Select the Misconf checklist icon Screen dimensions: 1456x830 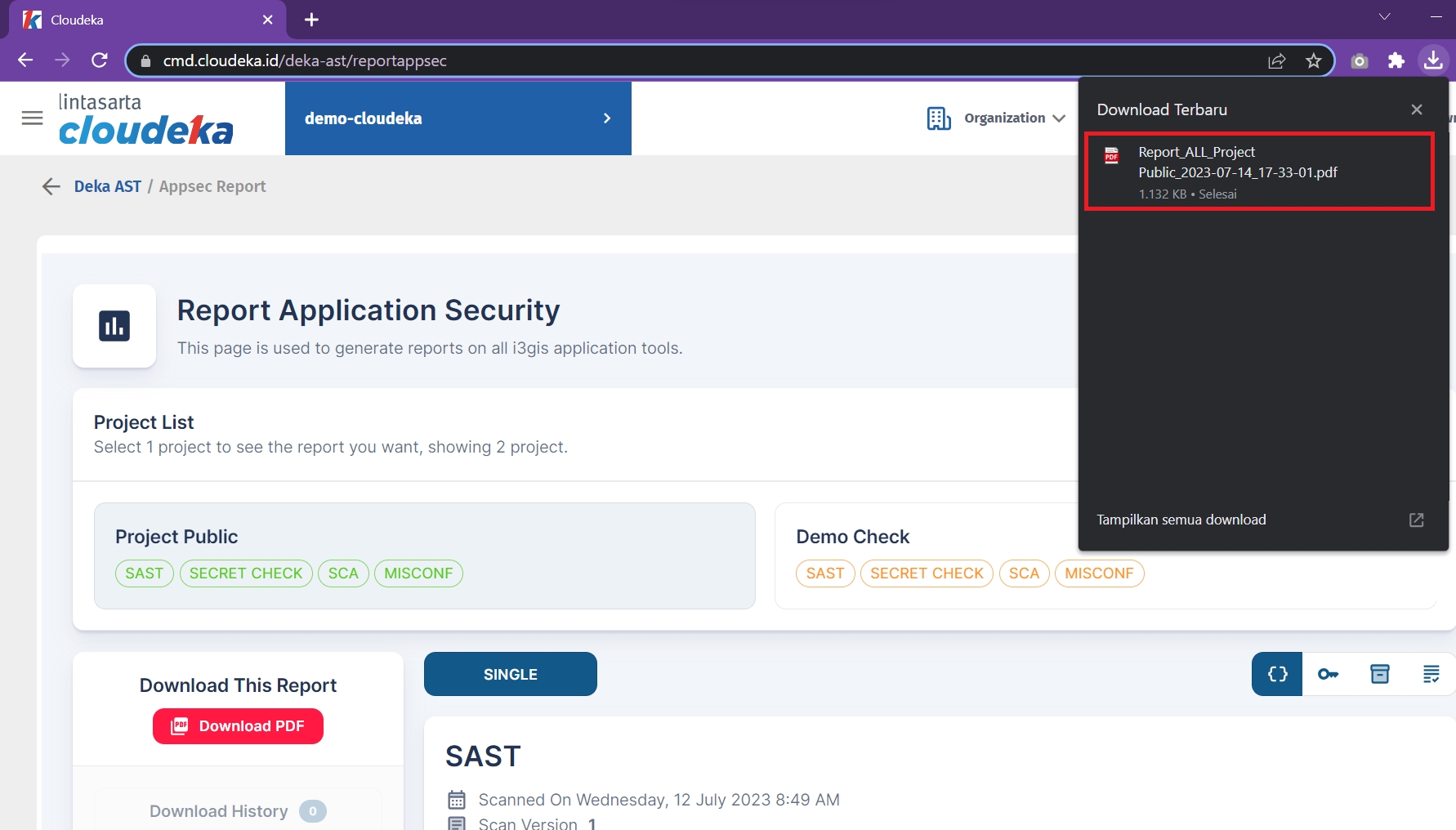[1431, 674]
